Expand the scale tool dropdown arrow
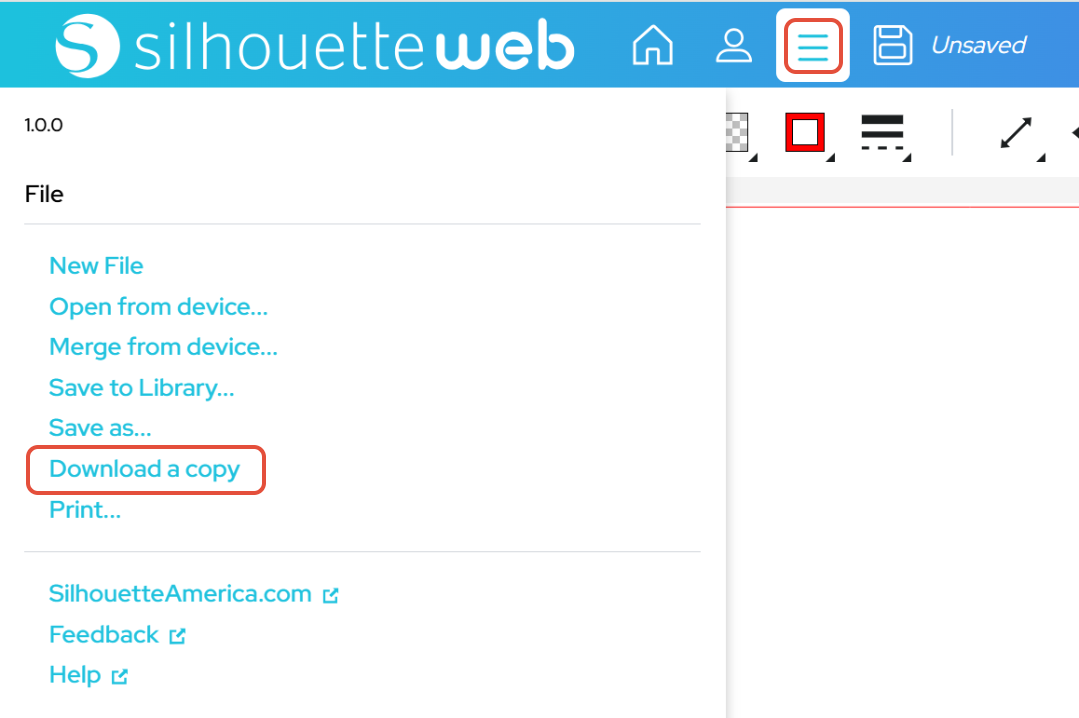Screen dimensions: 1079x718 pos(1040,158)
